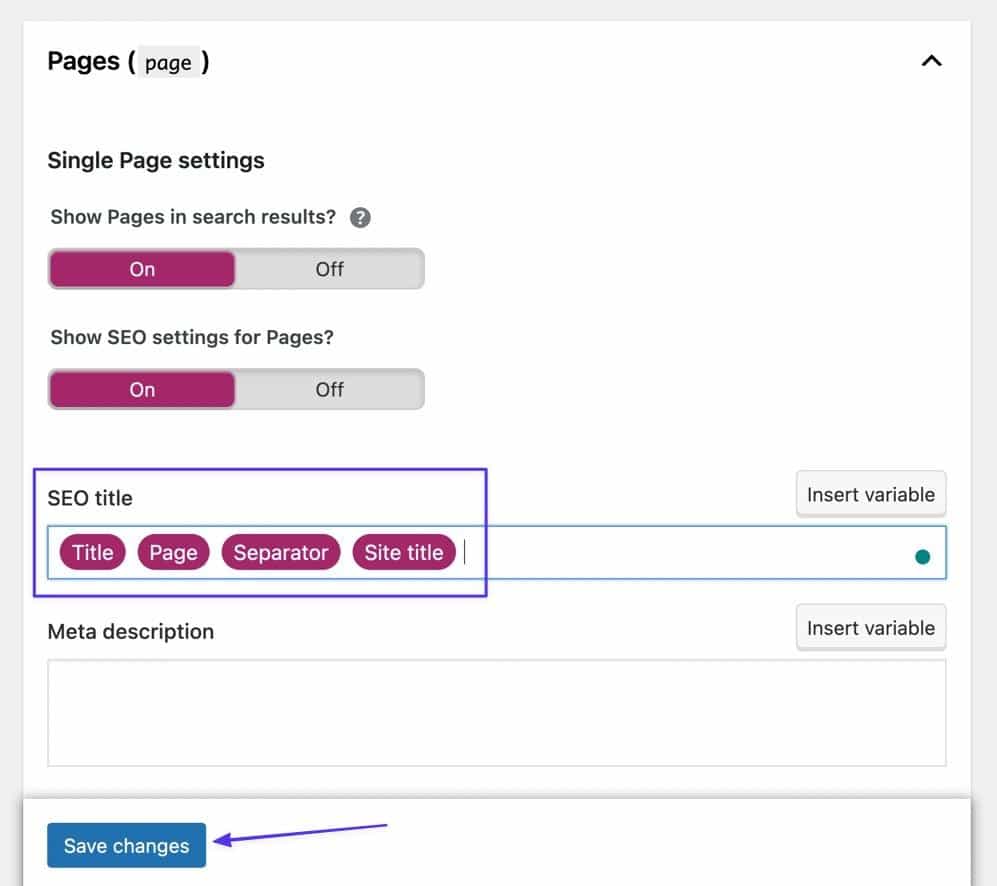Switch Show SEO settings for Pages to Off
The image size is (997, 886).
point(329,389)
